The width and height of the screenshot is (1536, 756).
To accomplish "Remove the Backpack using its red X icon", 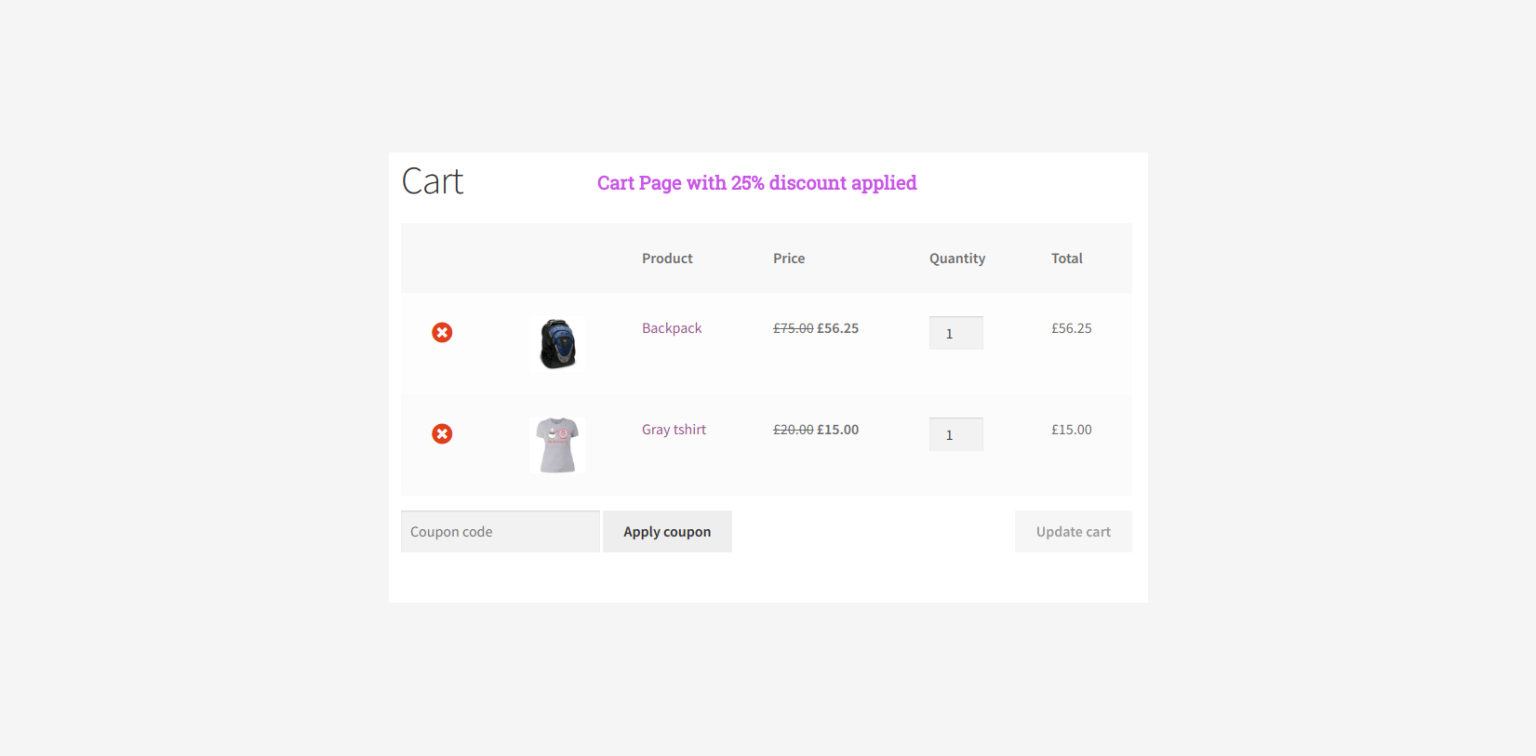I will [x=442, y=332].
